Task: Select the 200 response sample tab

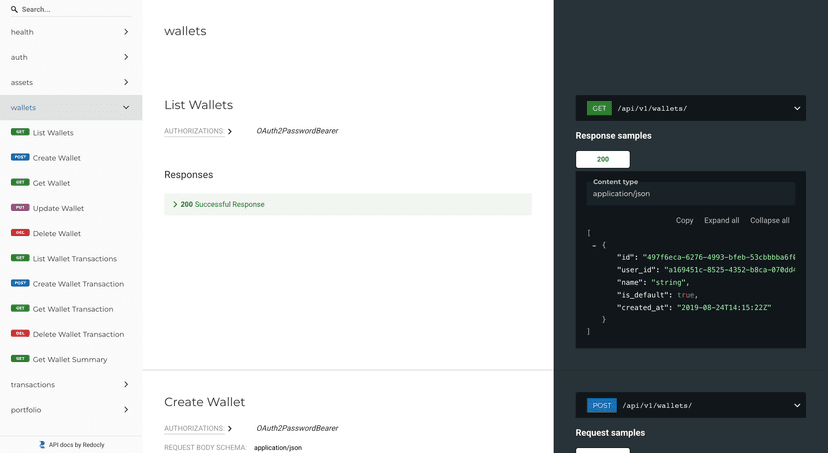Action: tap(603, 159)
